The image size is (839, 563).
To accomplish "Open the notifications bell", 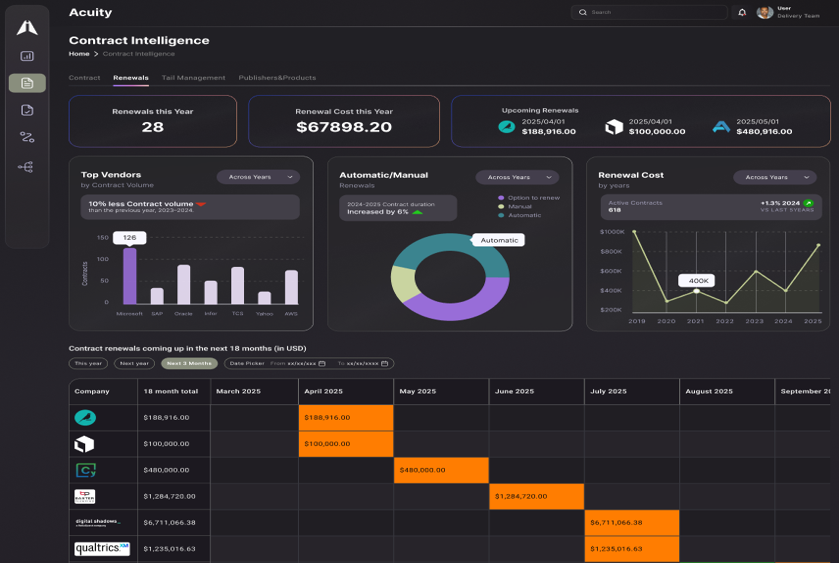I will (x=742, y=12).
